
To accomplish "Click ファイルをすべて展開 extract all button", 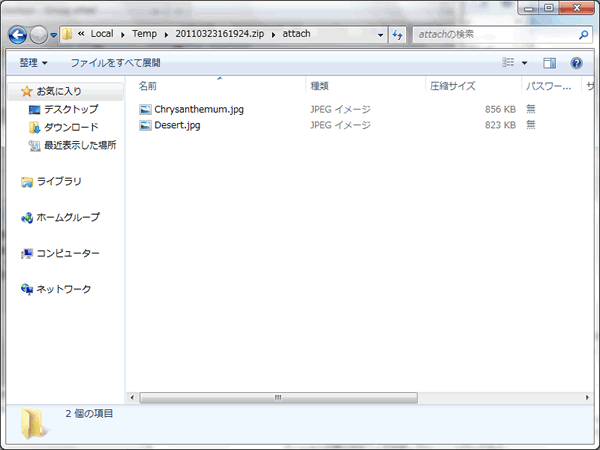I will tap(115, 63).
